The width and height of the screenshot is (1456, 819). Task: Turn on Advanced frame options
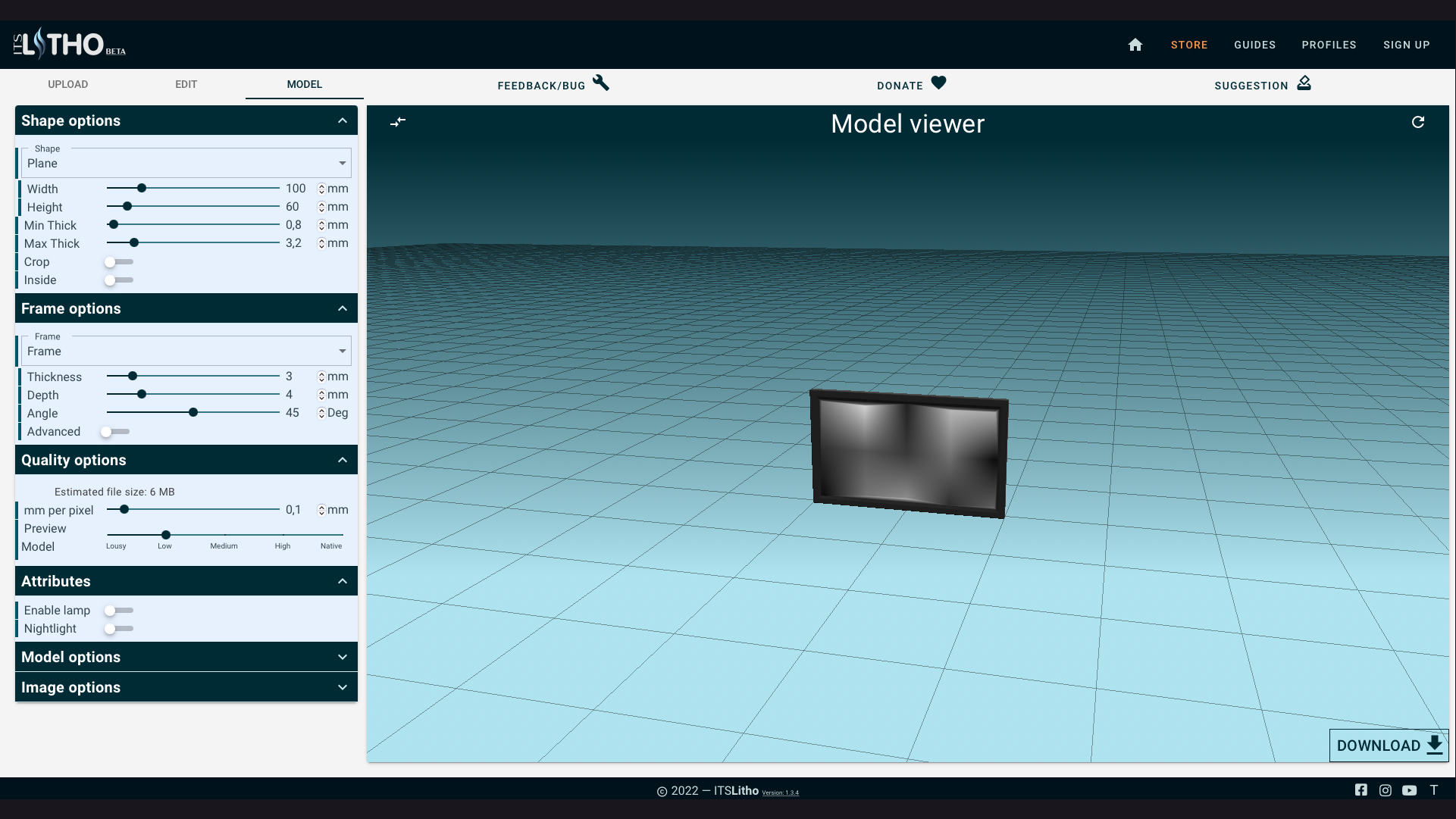point(115,432)
